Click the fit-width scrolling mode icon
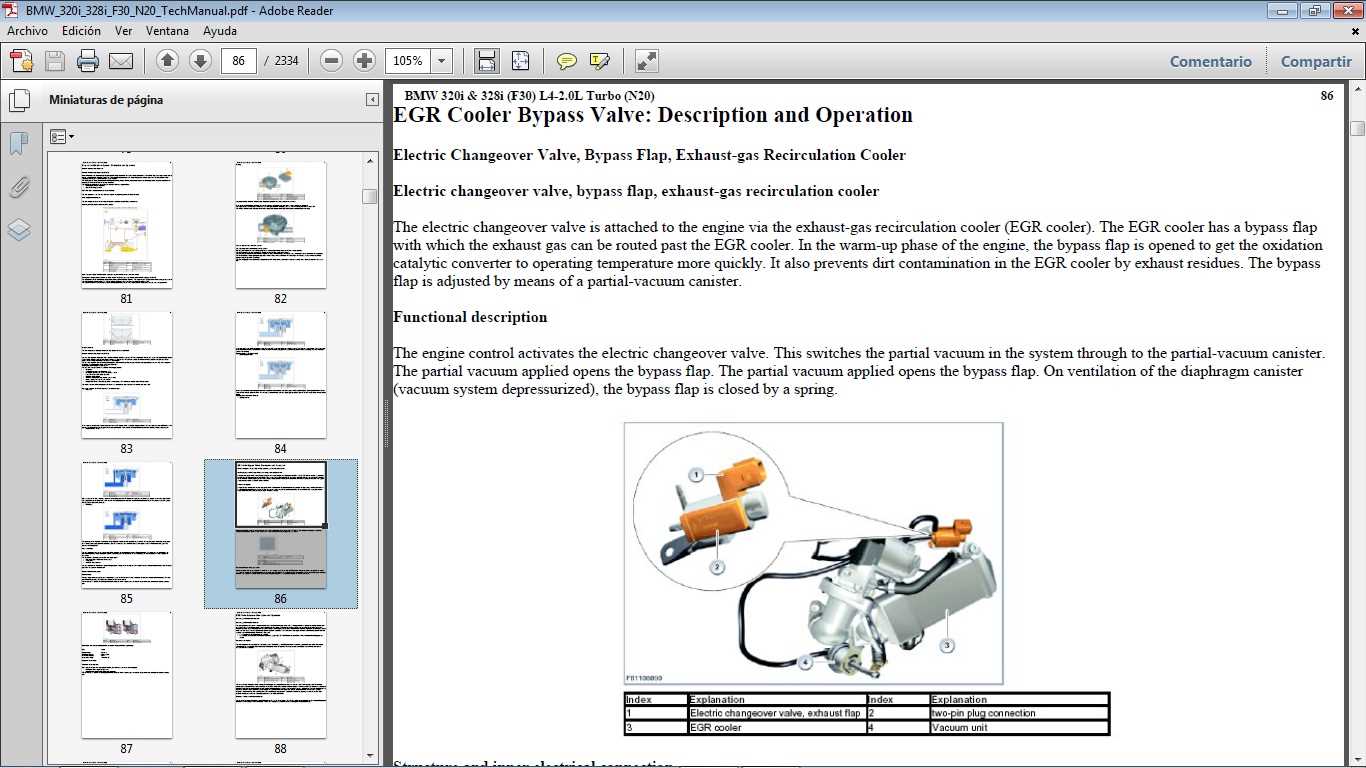The width and height of the screenshot is (1366, 768). click(487, 61)
